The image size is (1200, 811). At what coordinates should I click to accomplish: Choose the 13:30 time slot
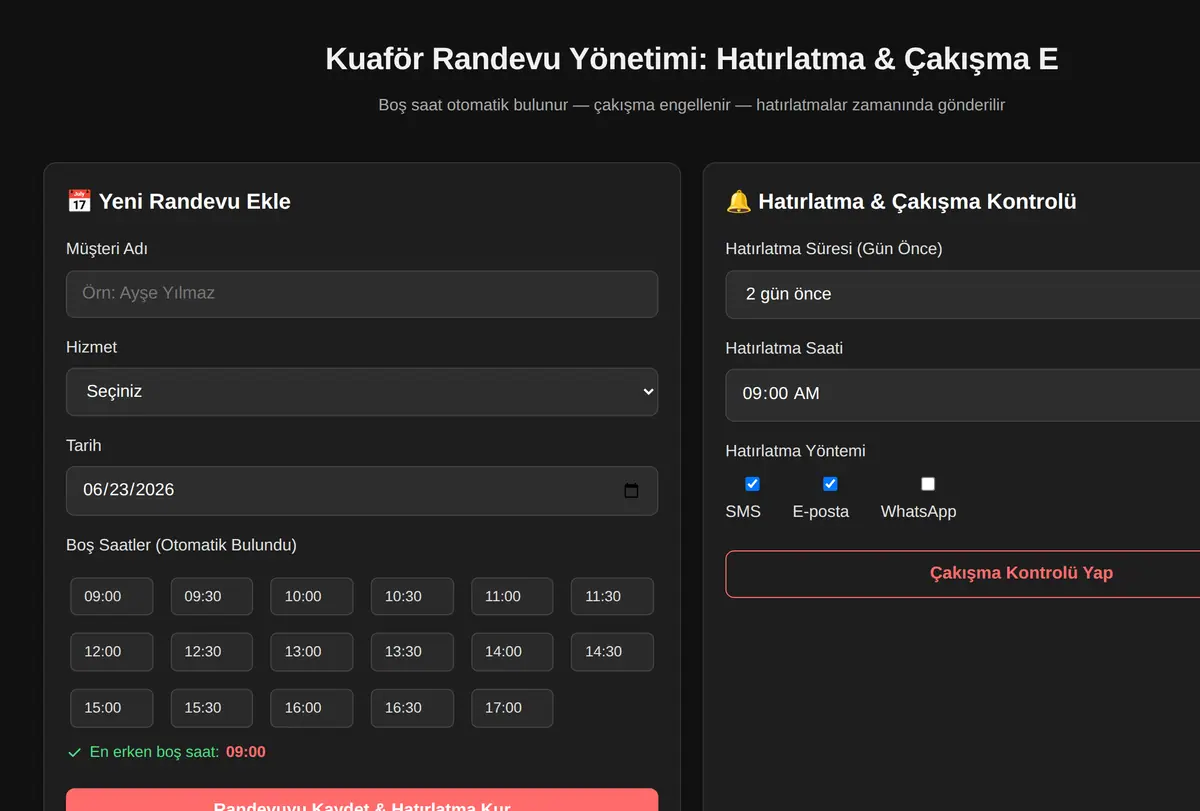click(412, 652)
